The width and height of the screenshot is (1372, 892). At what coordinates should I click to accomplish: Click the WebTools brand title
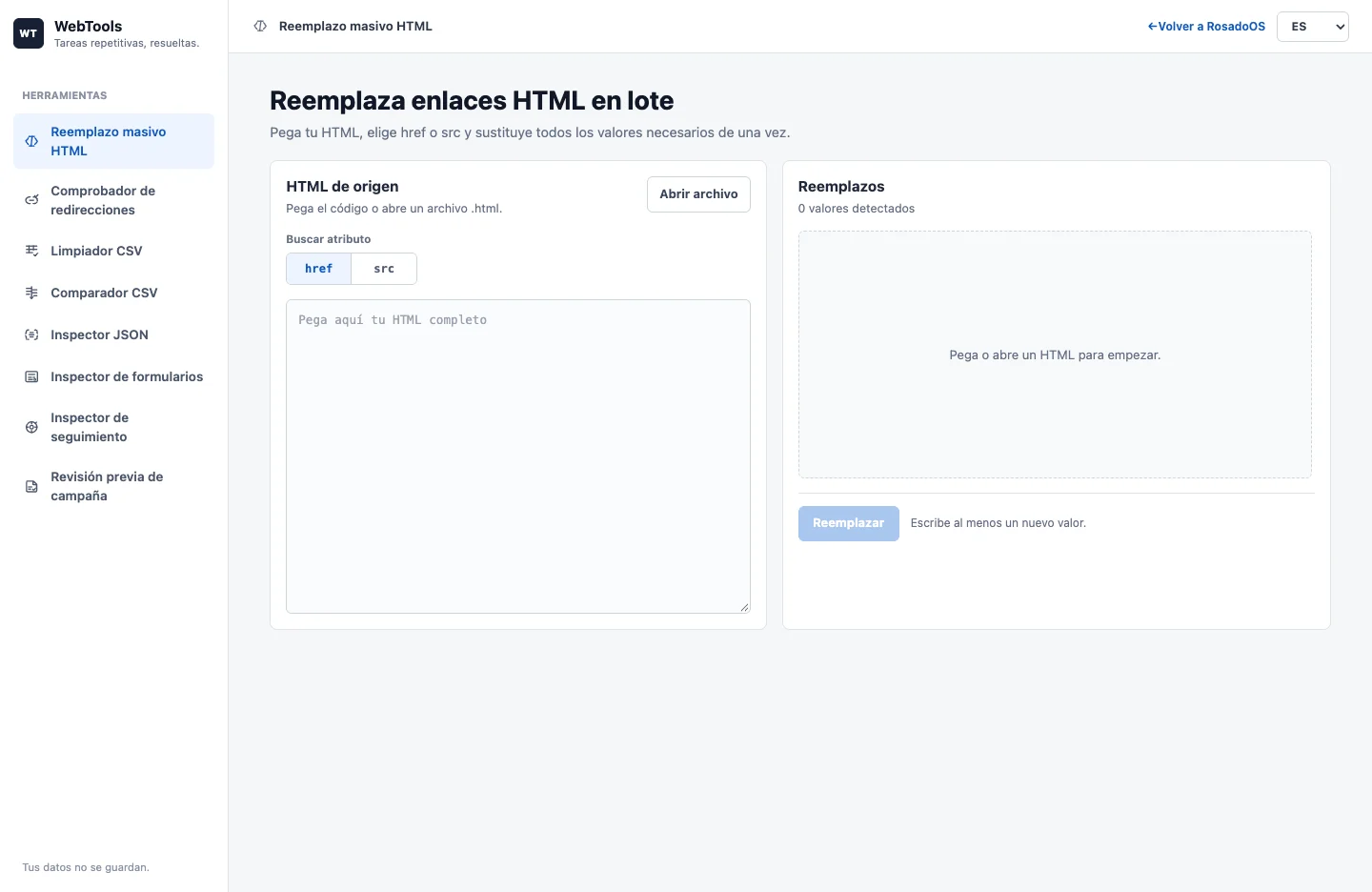pyautogui.click(x=89, y=27)
